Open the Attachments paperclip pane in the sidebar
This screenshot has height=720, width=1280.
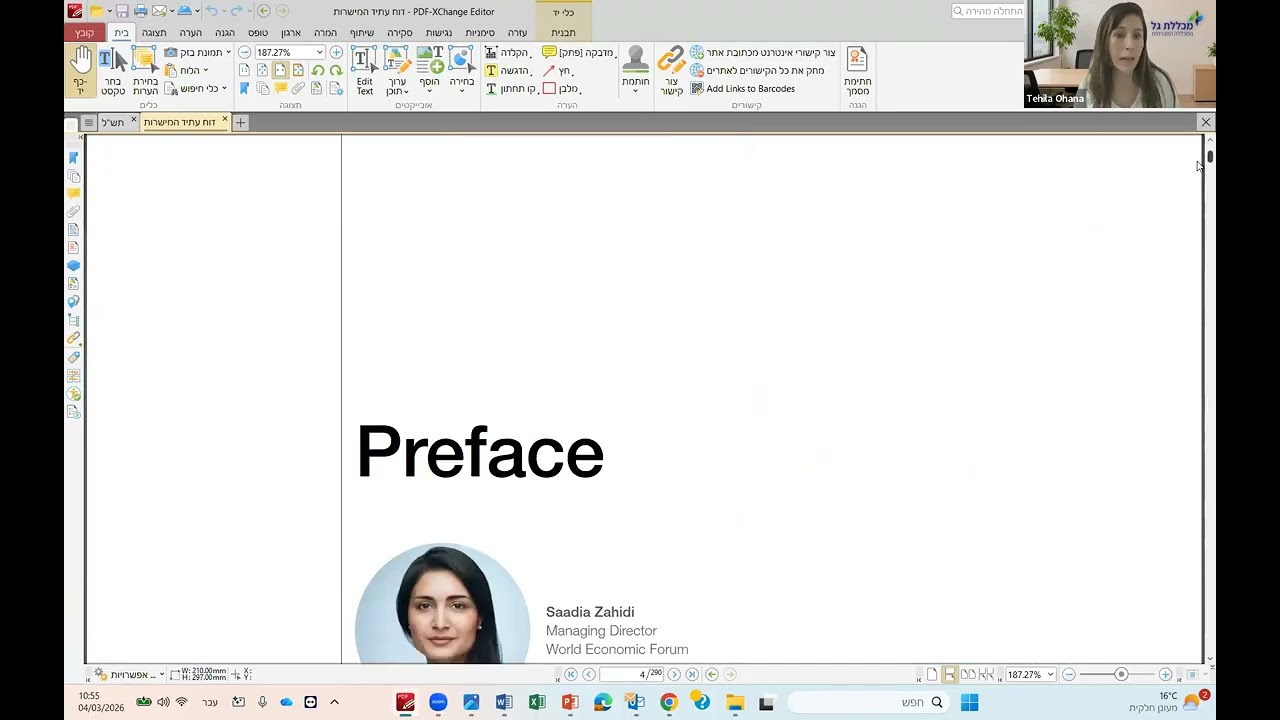pos(73,211)
